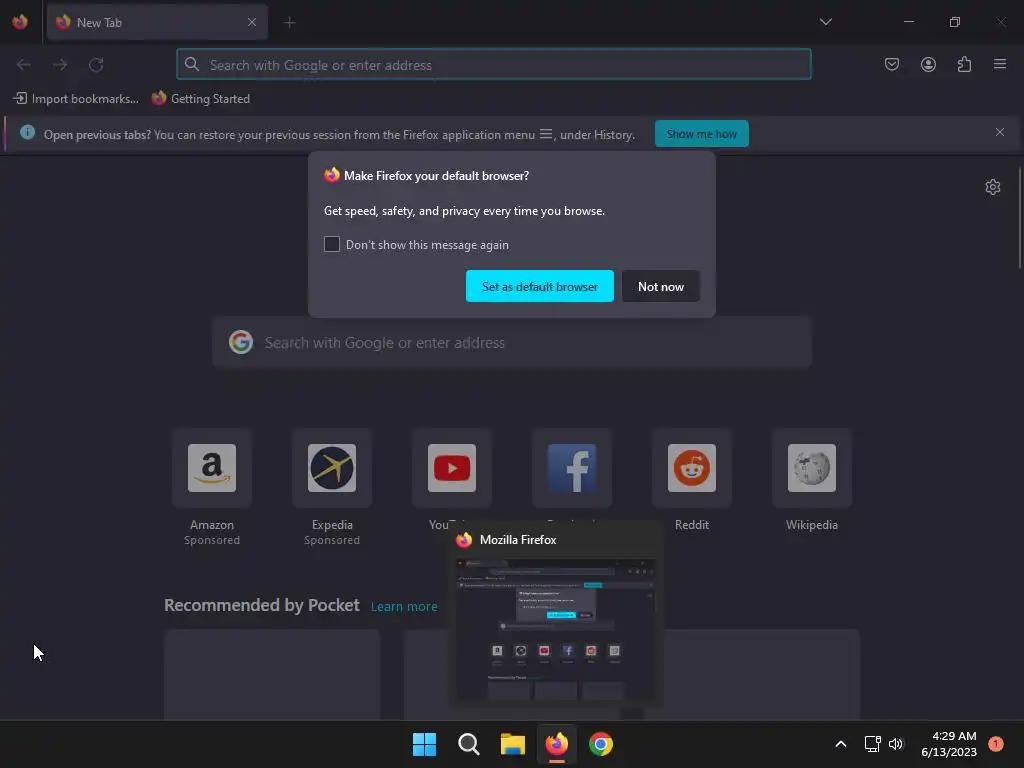The height and width of the screenshot is (768, 1024).
Task: Open the notification badge in the tray
Action: coord(995,744)
